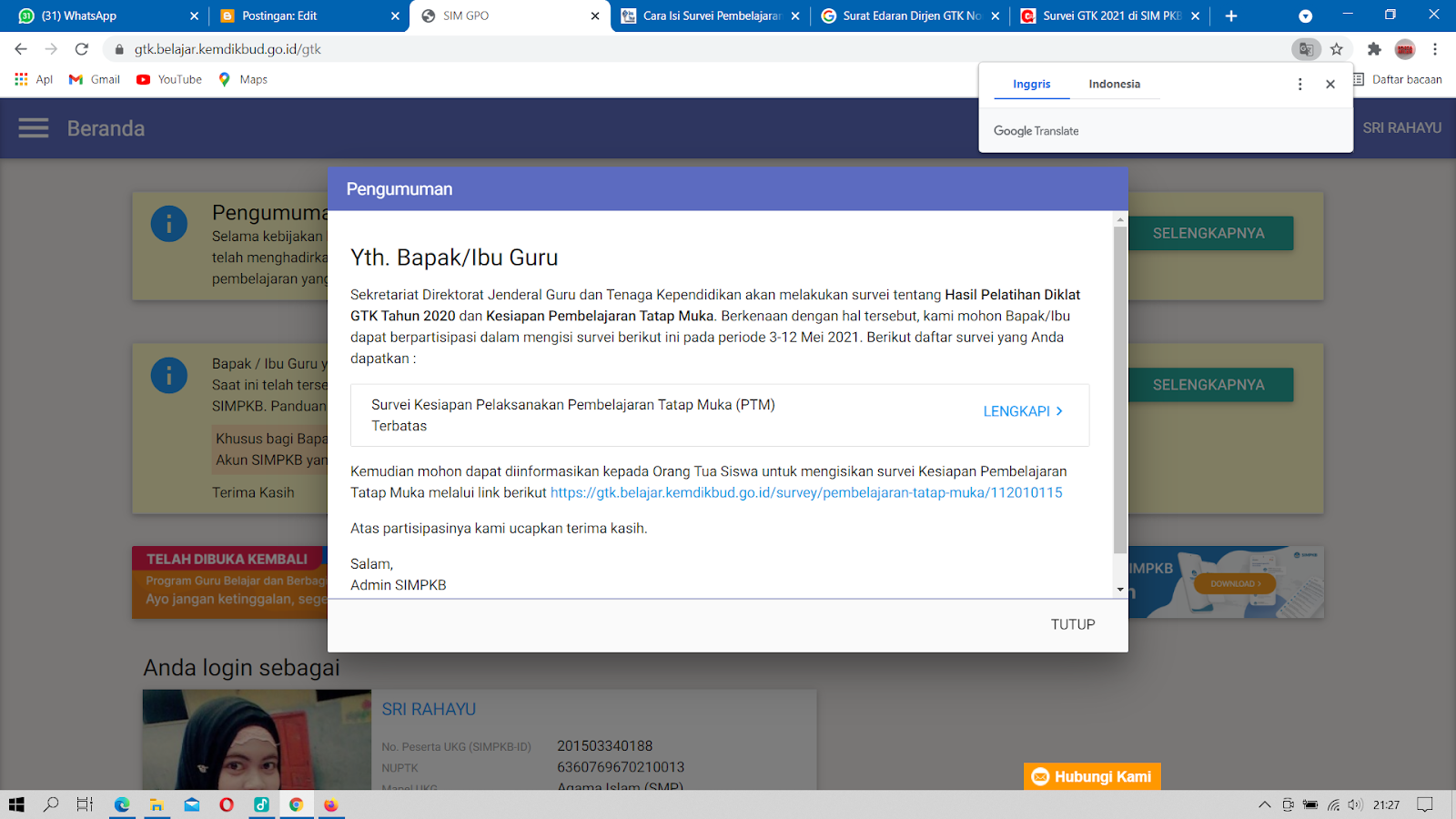Screen dimensions: 1456x819
Task: Open the Gmail bookmark
Action: click(x=95, y=79)
